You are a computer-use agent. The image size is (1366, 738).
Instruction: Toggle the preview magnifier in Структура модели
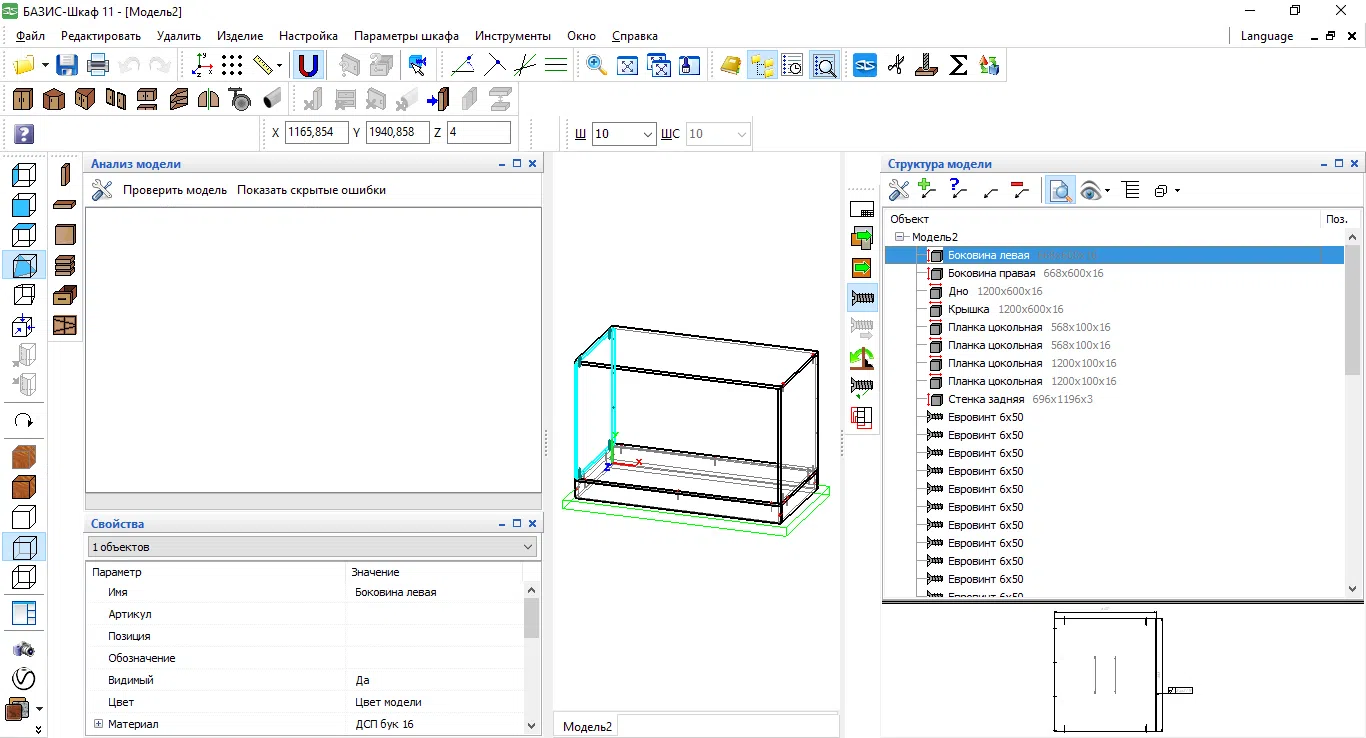tap(1060, 189)
